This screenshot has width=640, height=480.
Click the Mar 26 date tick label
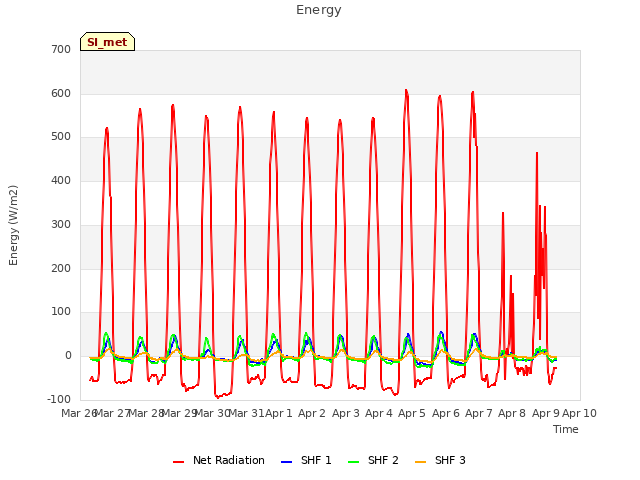[x=78, y=413]
